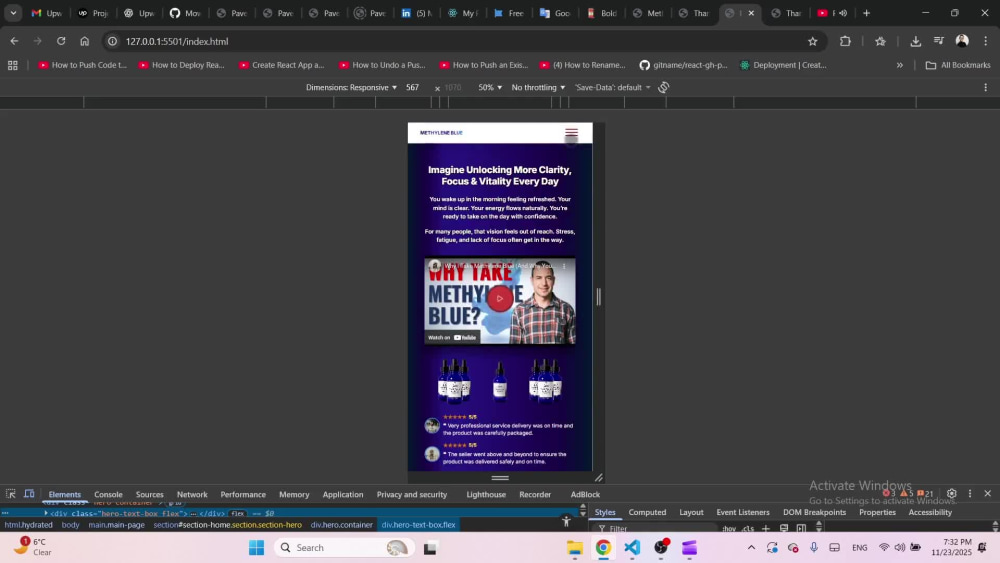Switch to the Performance tab
This screenshot has width=1000, height=563.
243,494
